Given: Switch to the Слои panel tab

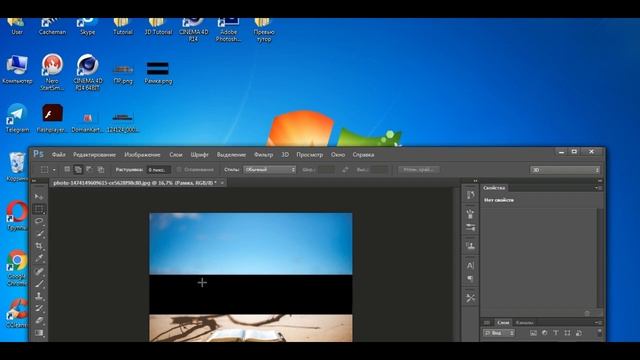Looking at the screenshot, I should (x=503, y=322).
